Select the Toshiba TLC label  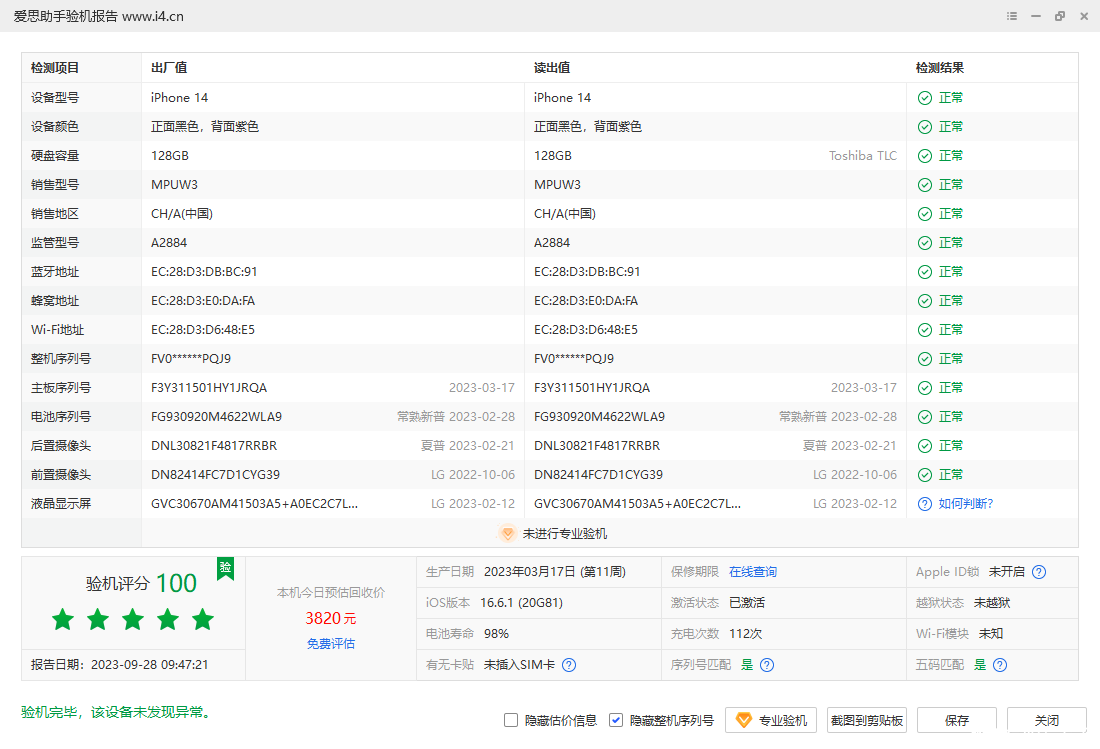[x=863, y=156]
